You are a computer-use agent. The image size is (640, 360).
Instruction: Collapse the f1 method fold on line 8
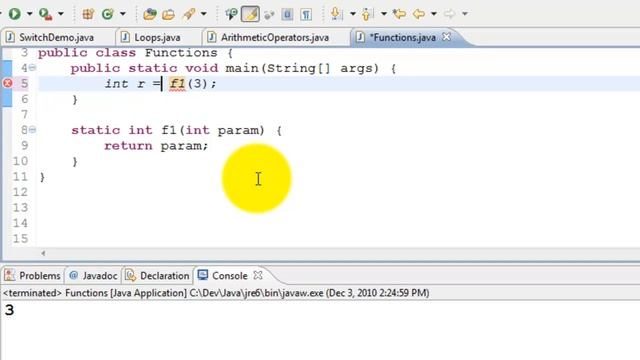(x=32, y=130)
